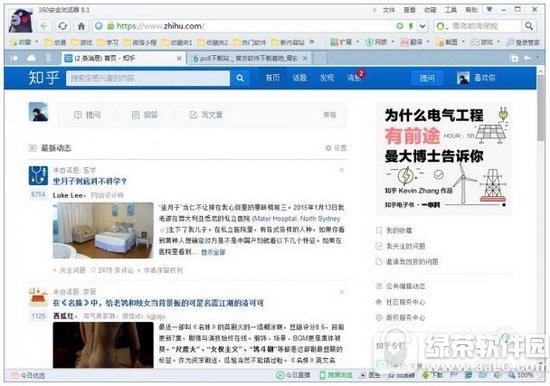Open the 坐月子到底科不科学 question link
Viewport: 550px width, 386px height.
point(90,181)
